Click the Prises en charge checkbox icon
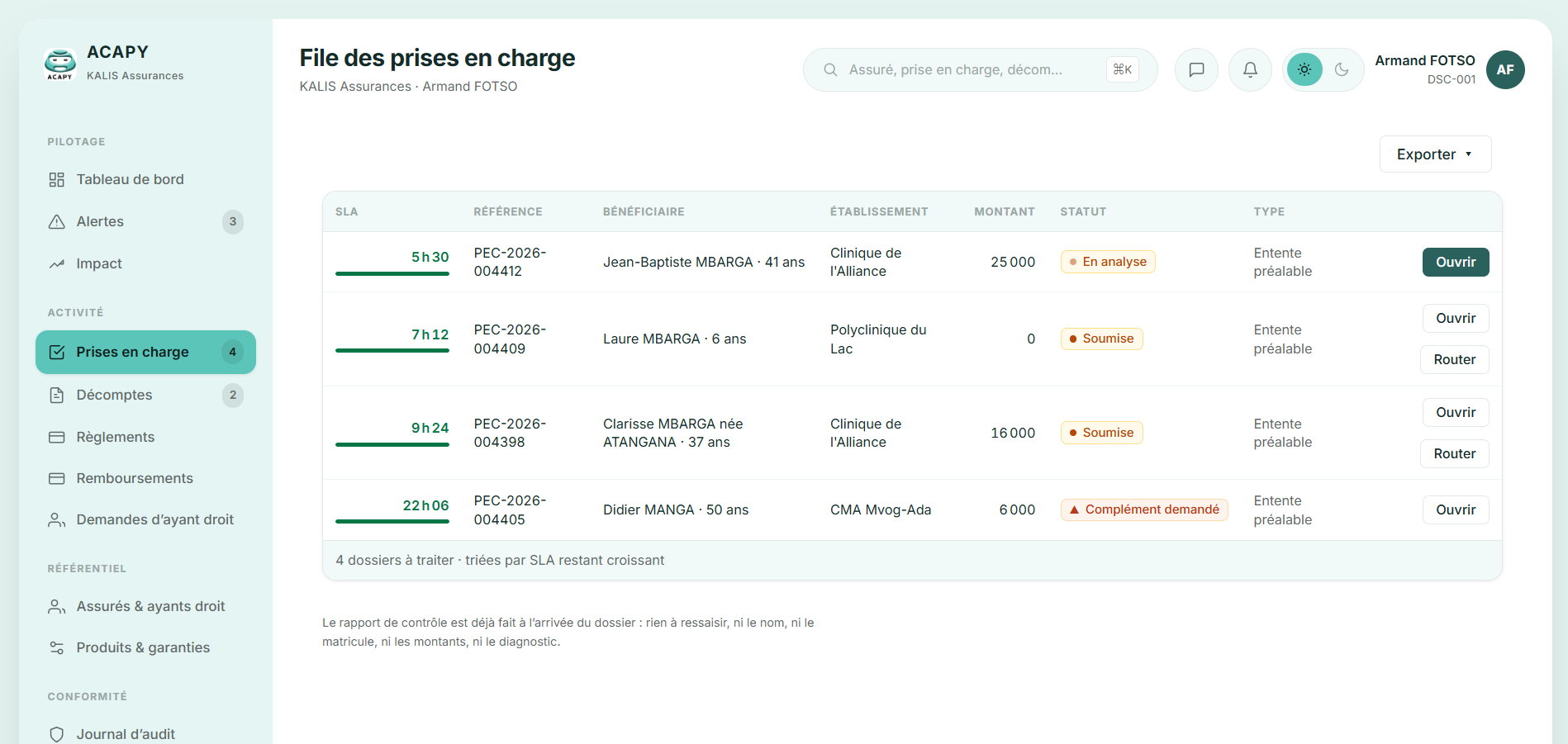 (56, 352)
